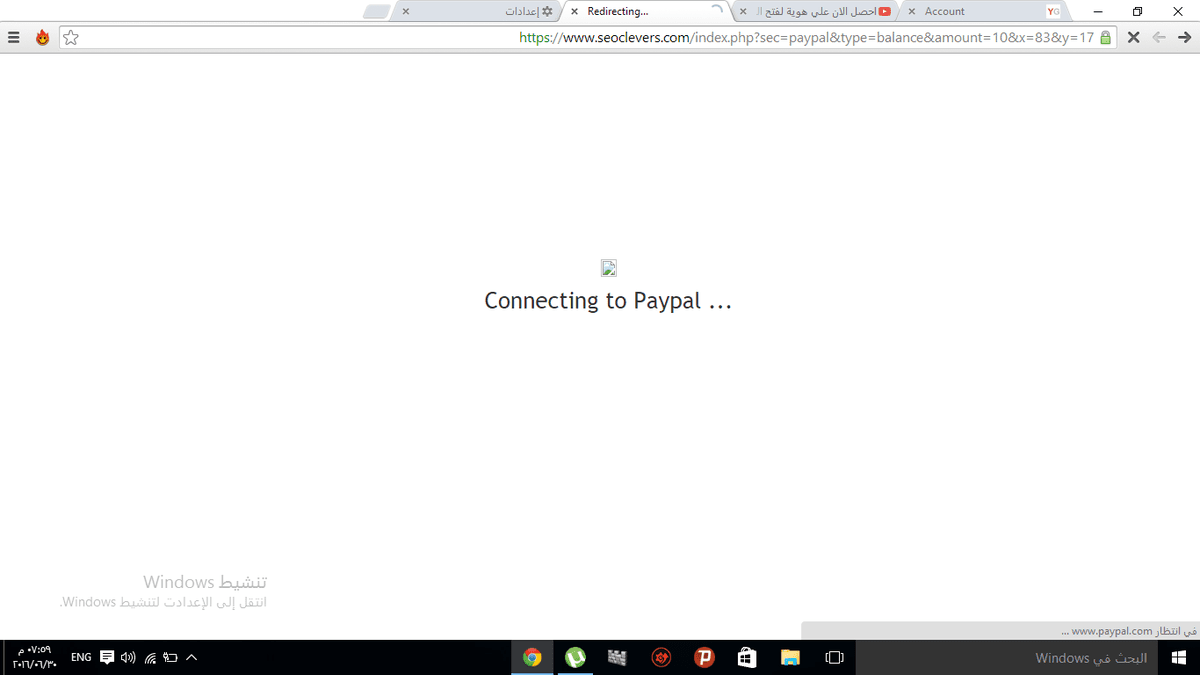The width and height of the screenshot is (1200, 675).
Task: Switch to the Account tab
Action: [985, 12]
